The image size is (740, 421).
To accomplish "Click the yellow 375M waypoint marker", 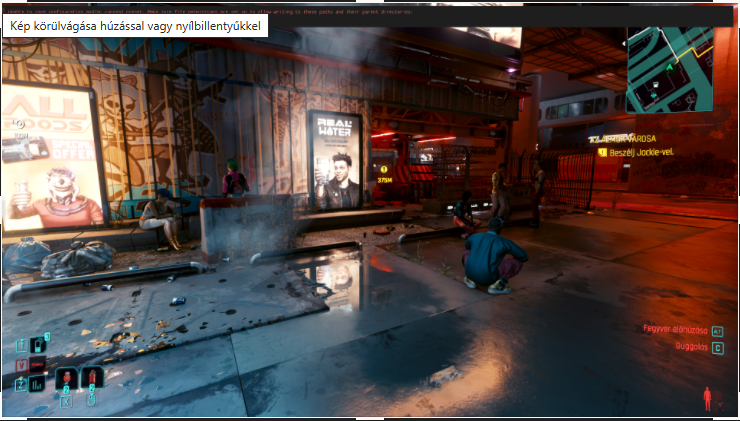I will (384, 174).
